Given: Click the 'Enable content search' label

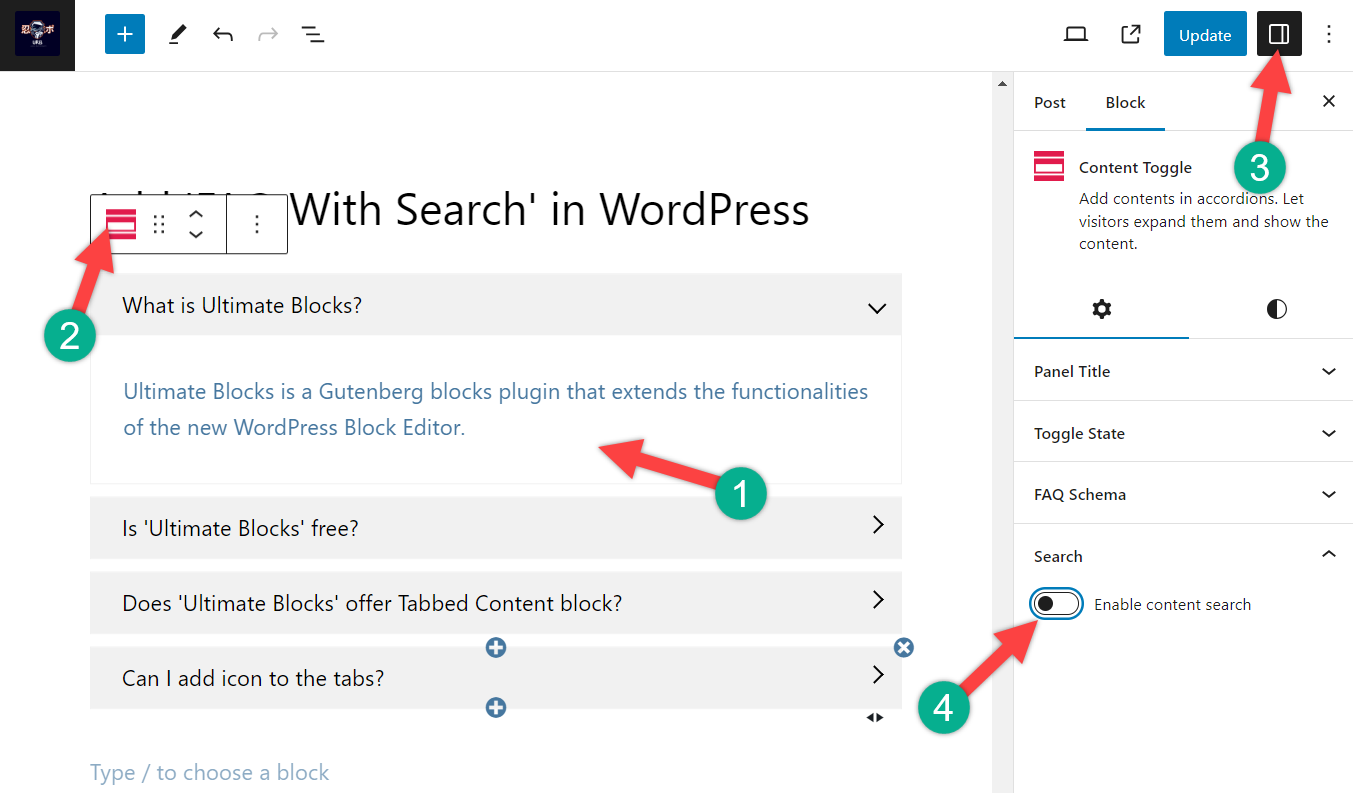Looking at the screenshot, I should (1172, 605).
